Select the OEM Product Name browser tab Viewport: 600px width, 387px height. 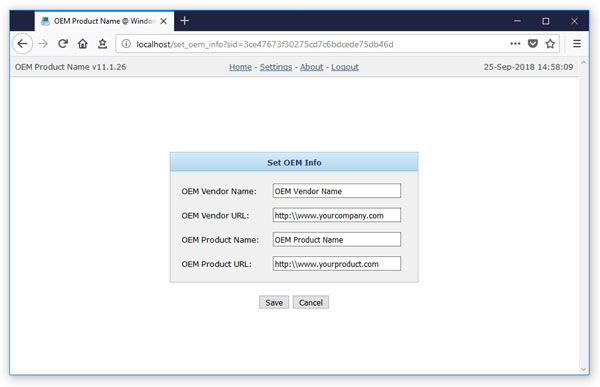pos(104,21)
